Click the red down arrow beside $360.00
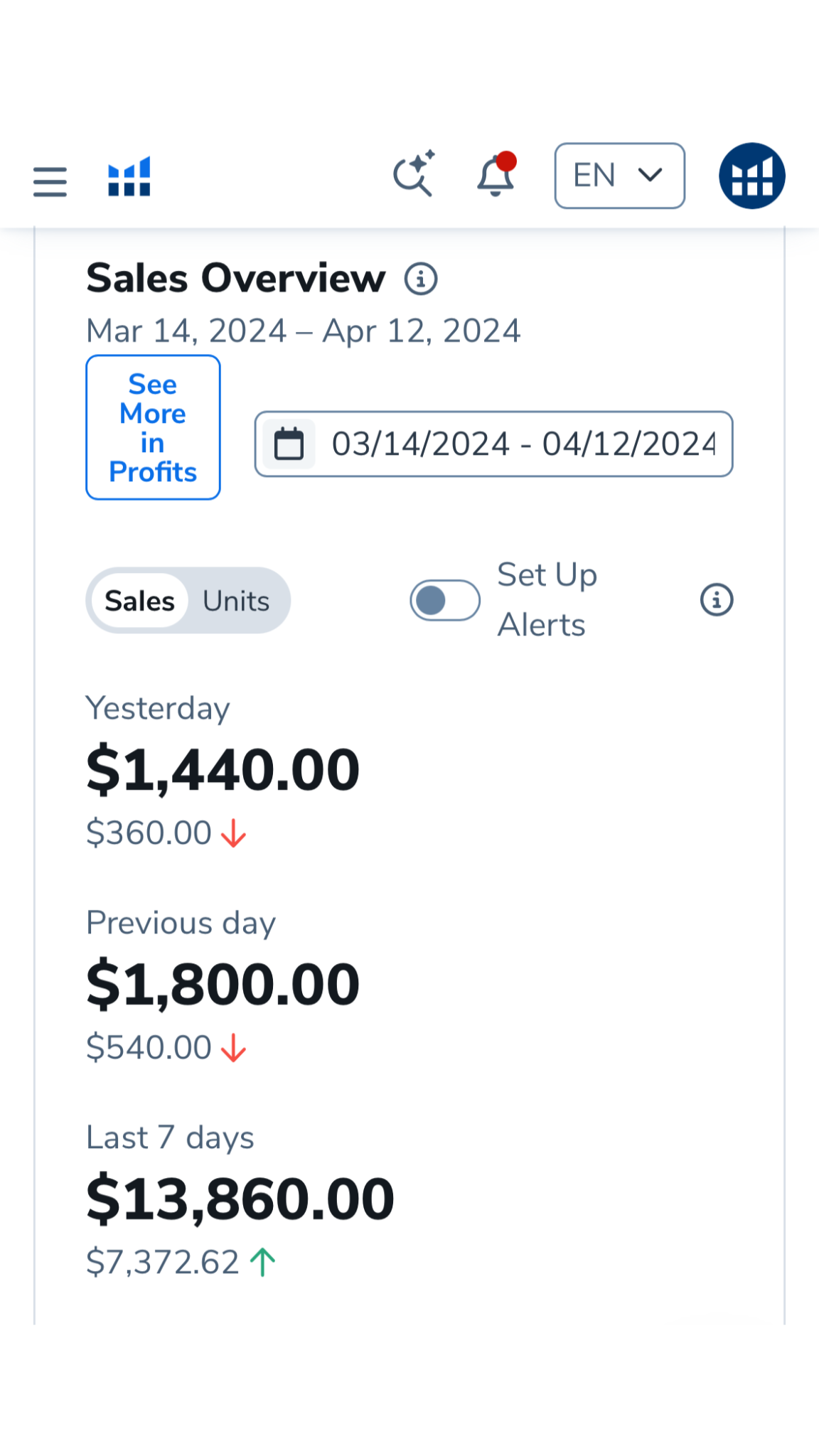 coord(233,834)
